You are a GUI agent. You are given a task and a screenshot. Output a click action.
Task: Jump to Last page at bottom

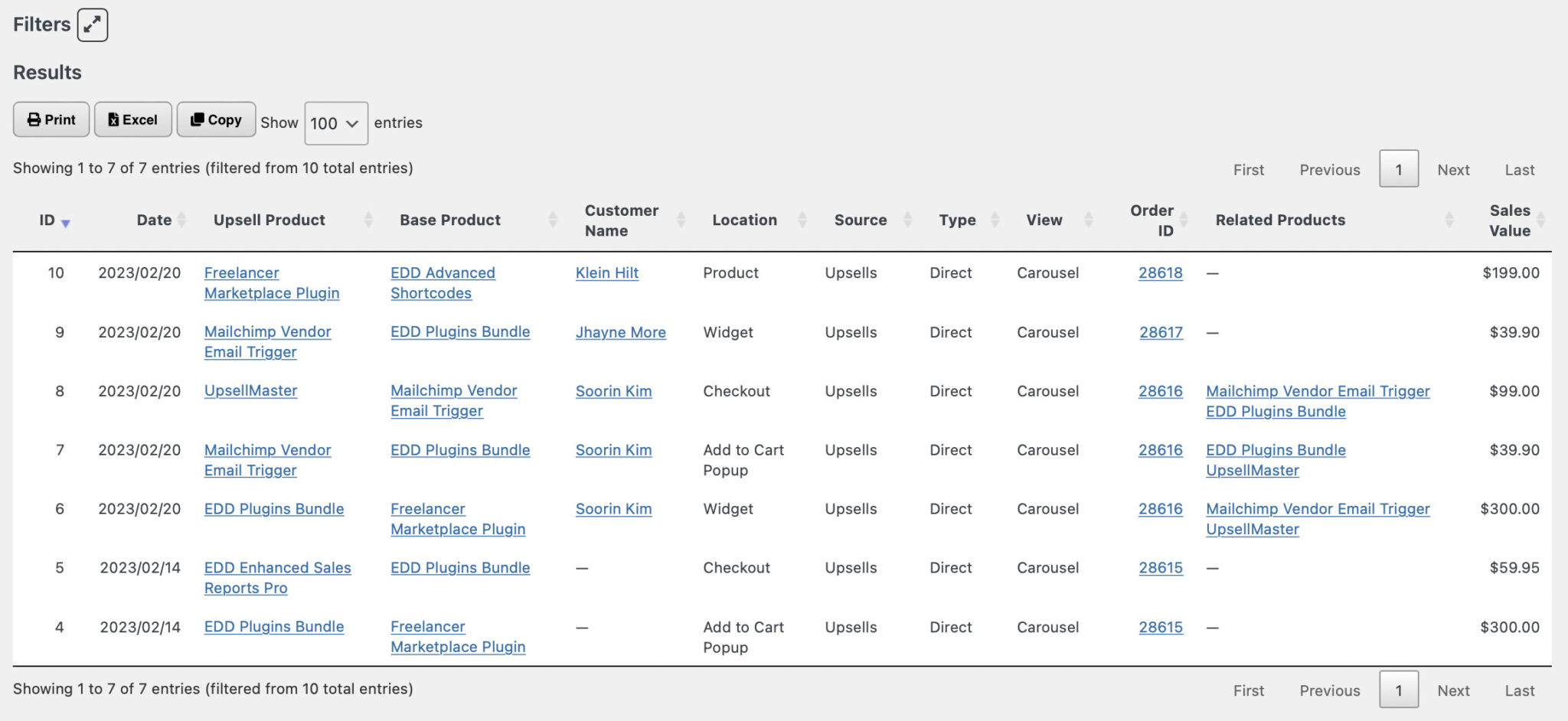pyautogui.click(x=1519, y=690)
